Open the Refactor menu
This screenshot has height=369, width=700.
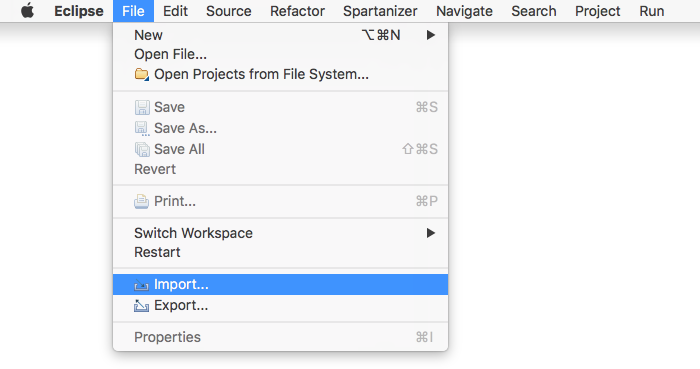pos(297,11)
